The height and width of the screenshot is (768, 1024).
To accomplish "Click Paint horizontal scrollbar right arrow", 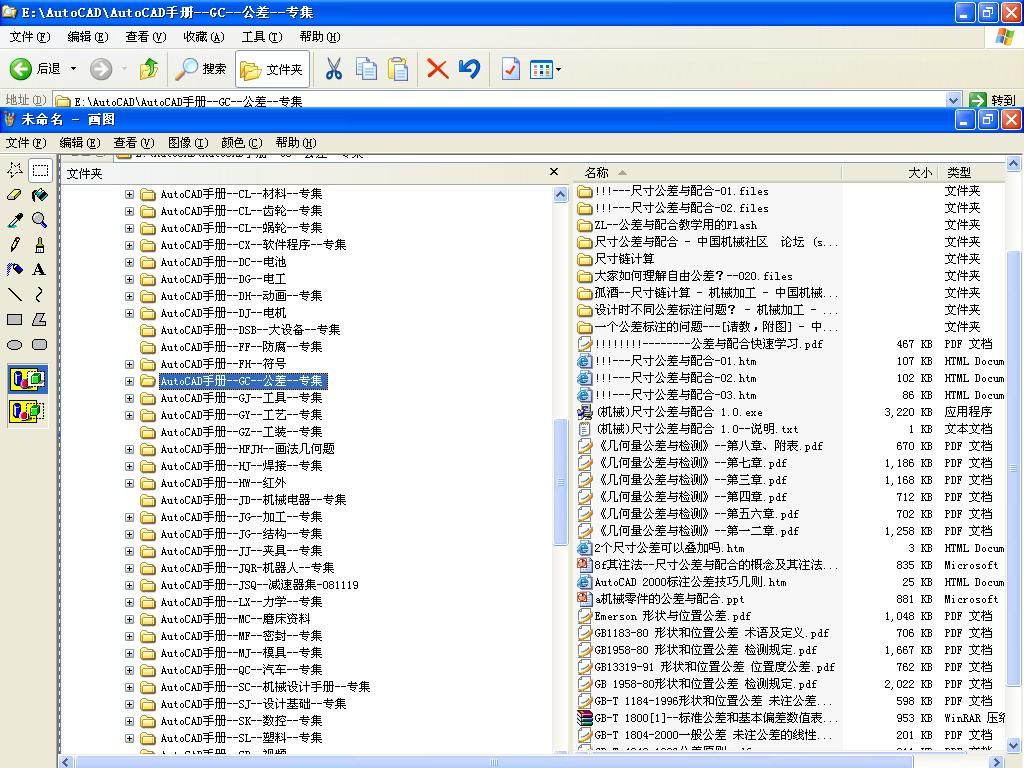I will [x=997, y=761].
